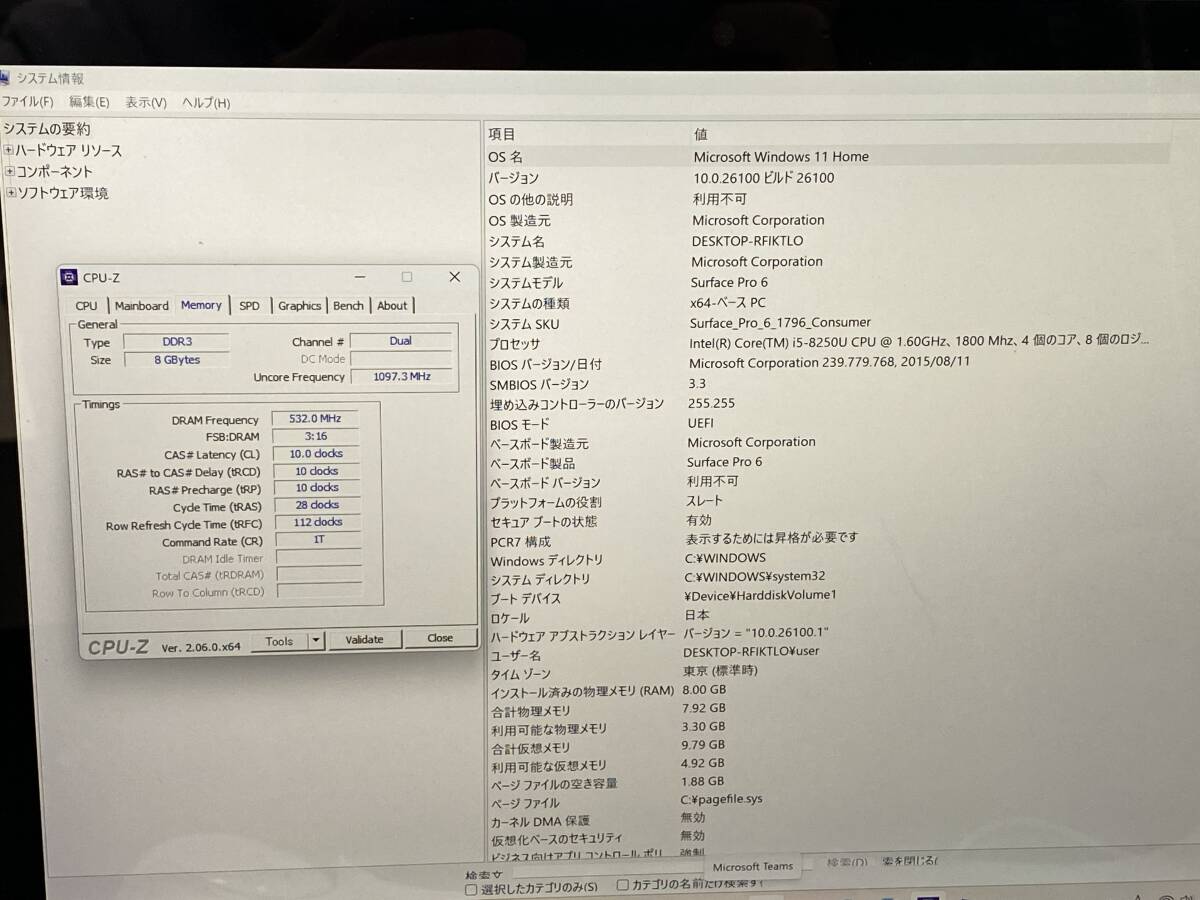Select the ブート デバイス row
This screenshot has width=1200, height=900.
828,598
